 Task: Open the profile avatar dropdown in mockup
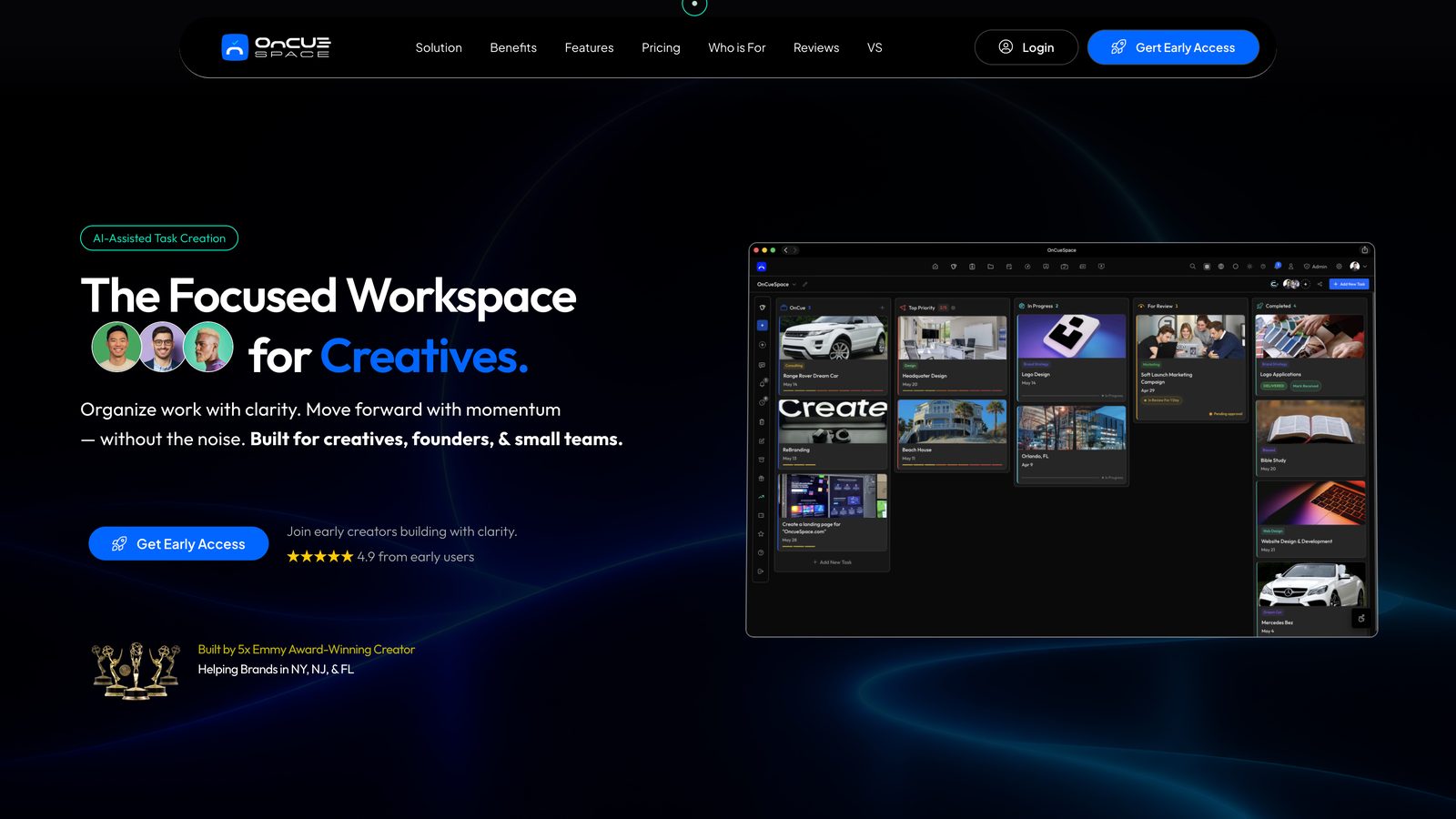coord(1358,267)
